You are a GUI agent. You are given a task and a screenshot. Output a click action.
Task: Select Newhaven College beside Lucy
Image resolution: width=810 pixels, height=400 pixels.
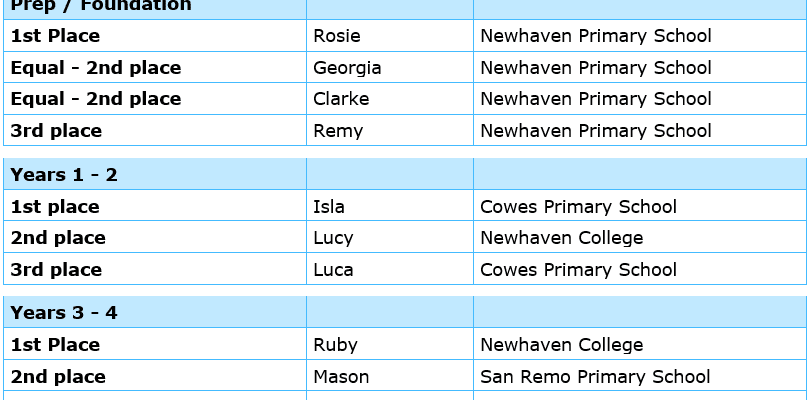point(561,238)
